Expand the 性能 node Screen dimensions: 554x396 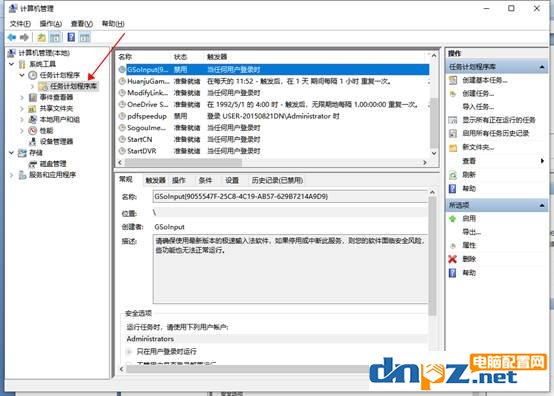click(x=22, y=131)
